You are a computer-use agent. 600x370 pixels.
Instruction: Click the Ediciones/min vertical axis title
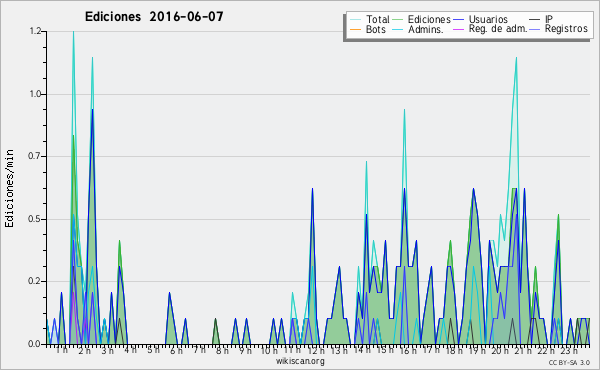(9, 188)
